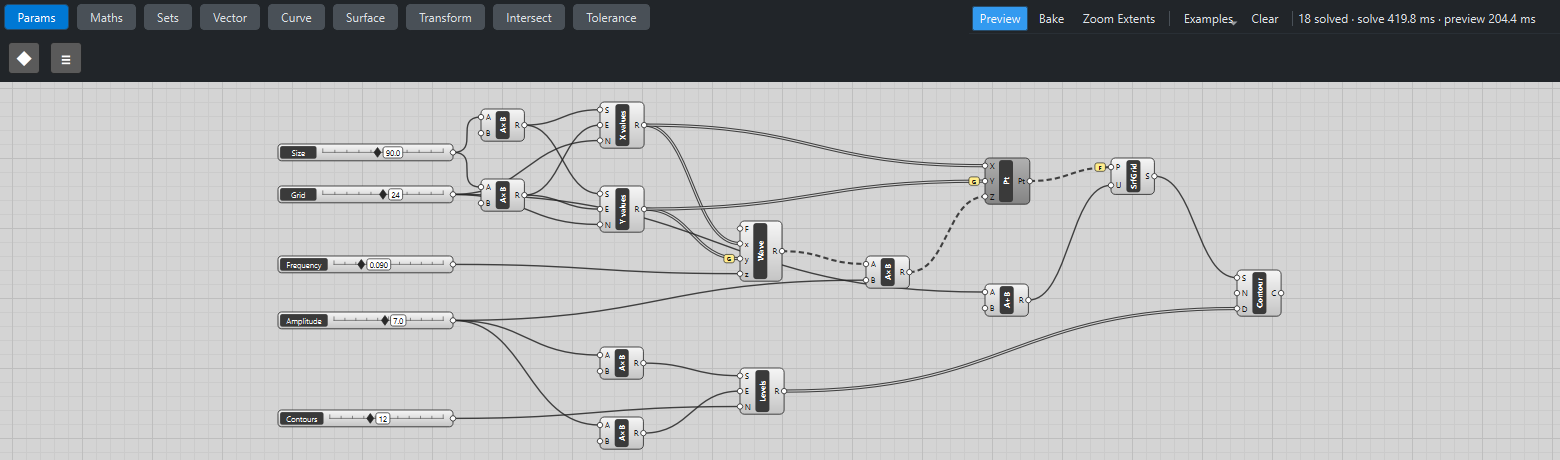This screenshot has width=1560, height=460.
Task: Click the B input port of A+B node
Action: [x=985, y=308]
